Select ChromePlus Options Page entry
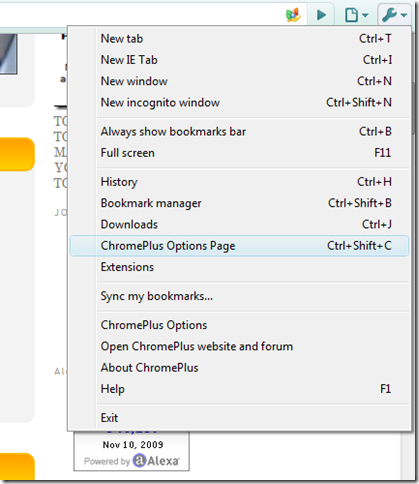The image size is (419, 484). (239, 246)
